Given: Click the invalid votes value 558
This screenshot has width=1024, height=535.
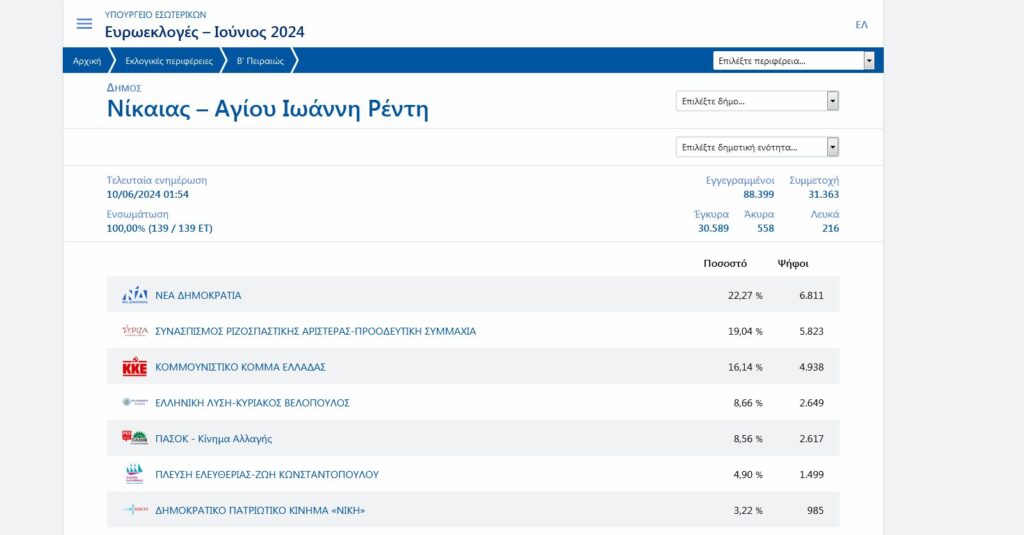Looking at the screenshot, I should coord(765,229).
